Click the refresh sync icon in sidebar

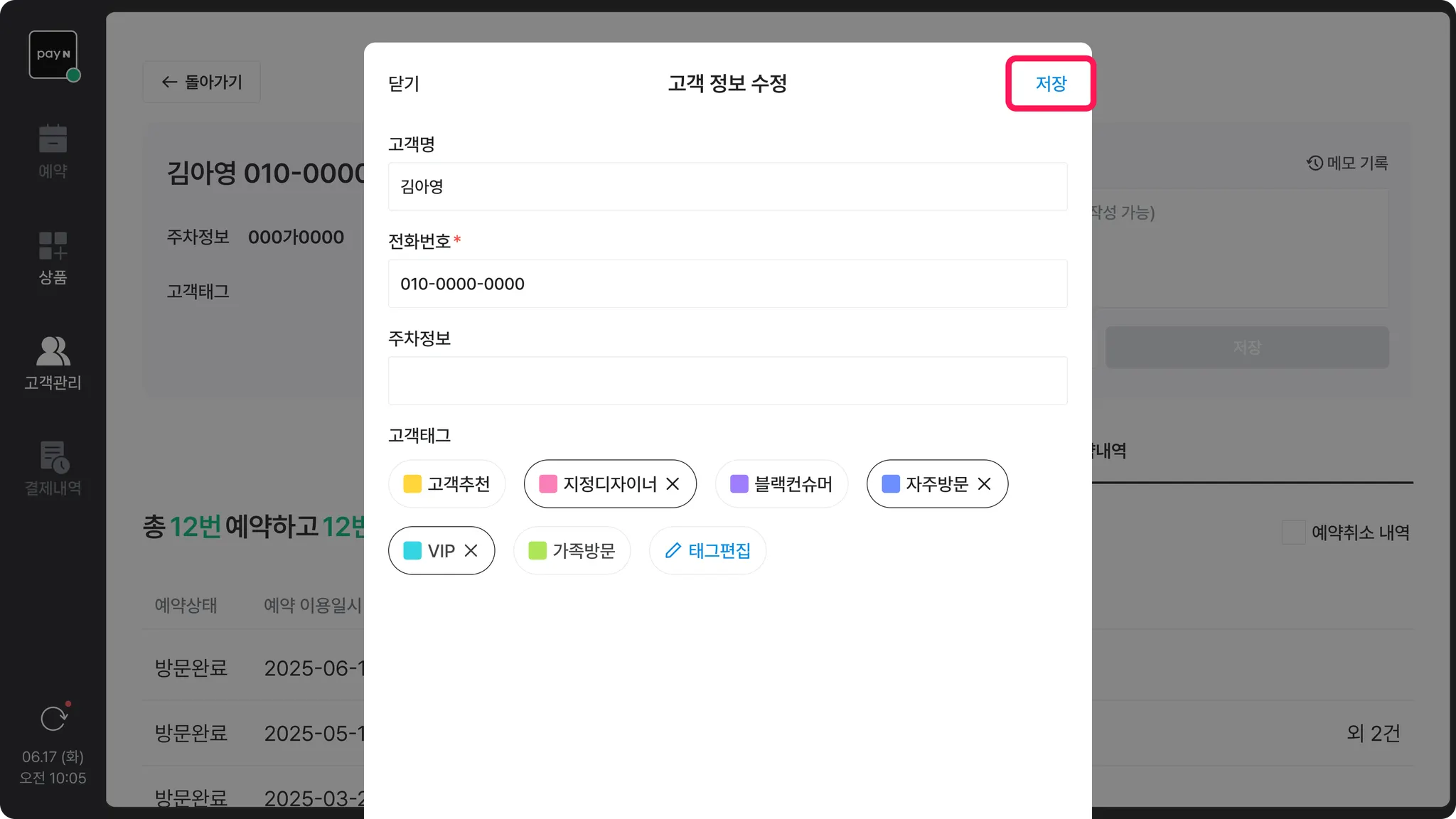pyautogui.click(x=53, y=719)
